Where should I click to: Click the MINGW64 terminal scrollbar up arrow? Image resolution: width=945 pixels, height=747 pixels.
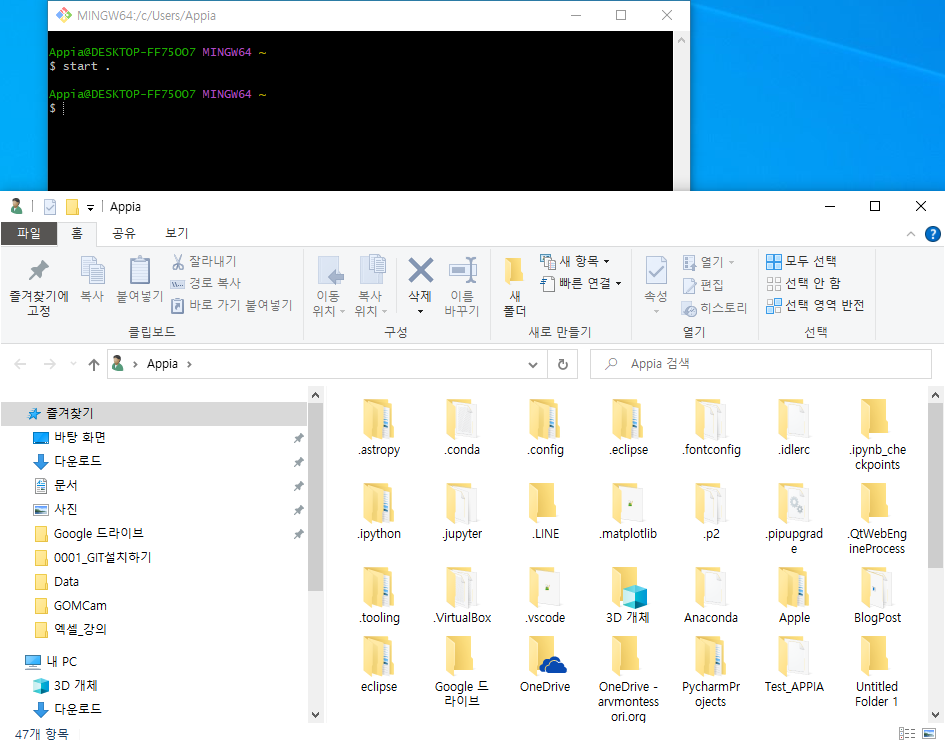click(x=681, y=40)
